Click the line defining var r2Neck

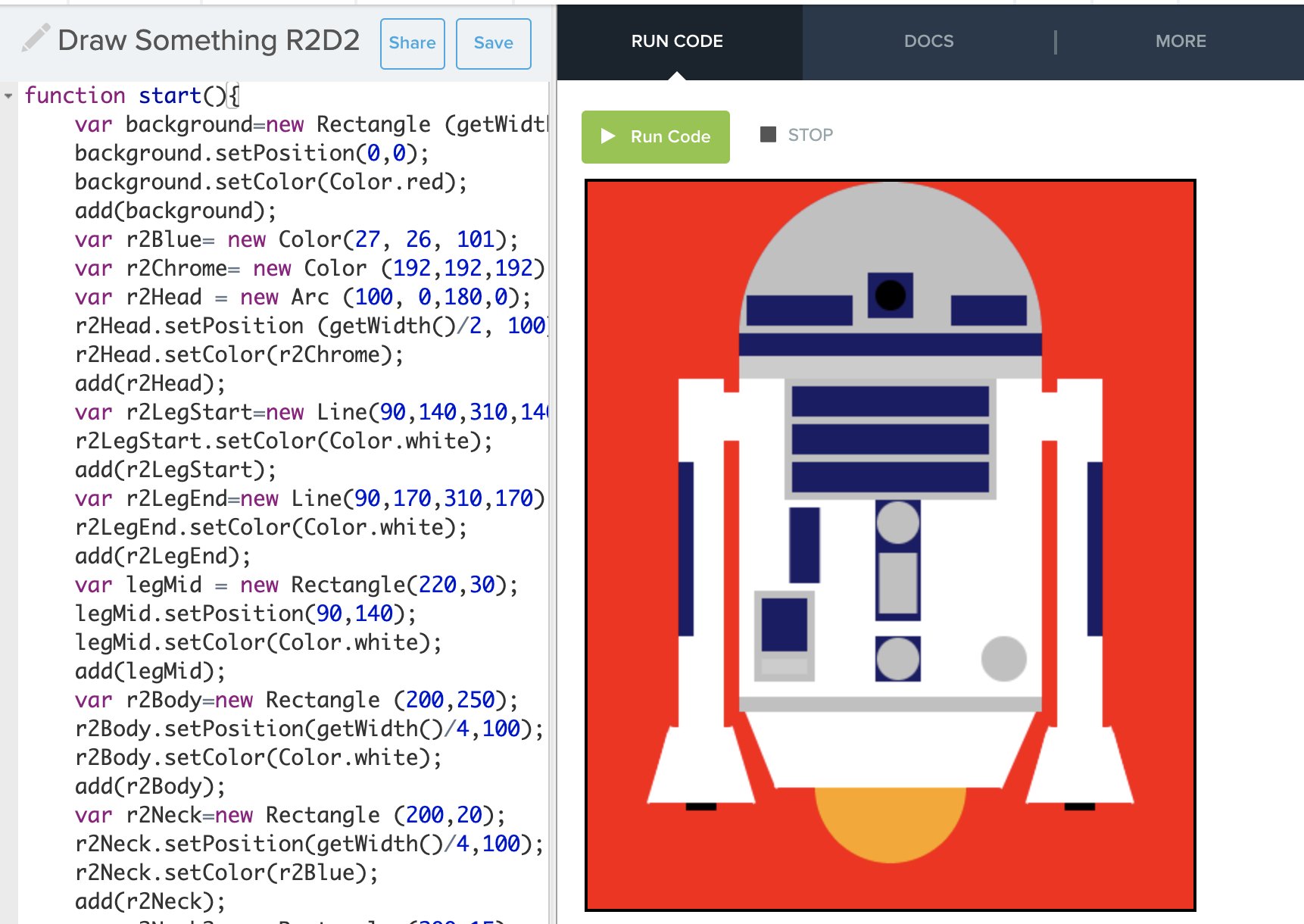290,815
